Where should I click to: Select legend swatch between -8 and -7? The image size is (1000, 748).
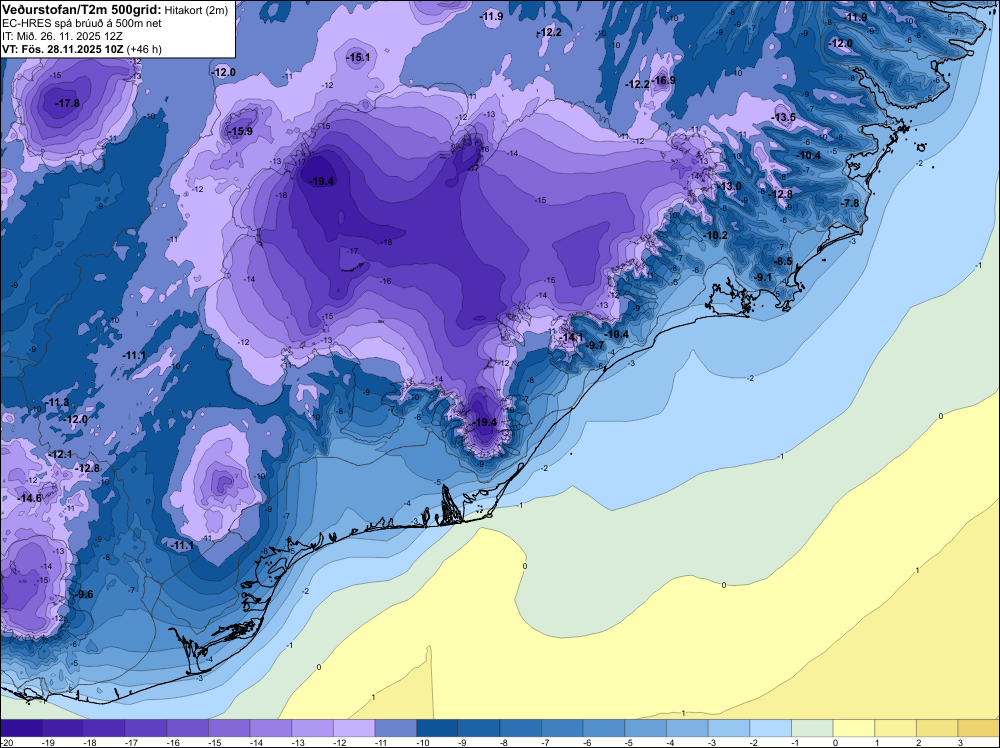pyautogui.click(x=520, y=728)
